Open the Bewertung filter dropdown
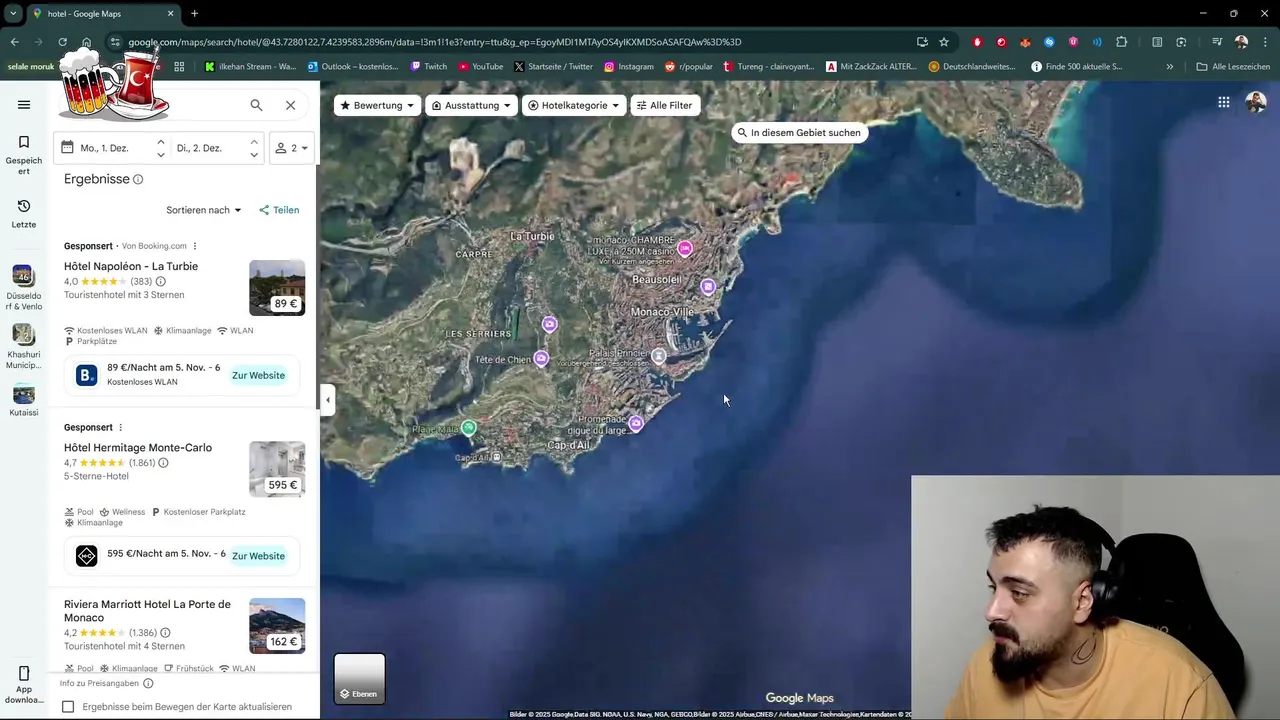Viewport: 1280px width, 720px height. pos(377,105)
